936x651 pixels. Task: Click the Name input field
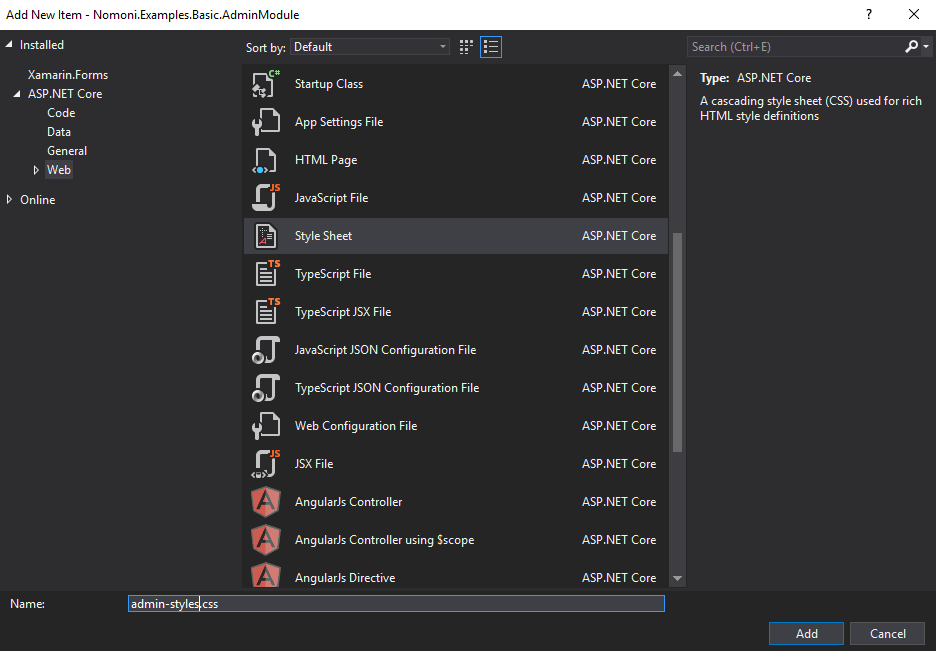click(x=396, y=604)
